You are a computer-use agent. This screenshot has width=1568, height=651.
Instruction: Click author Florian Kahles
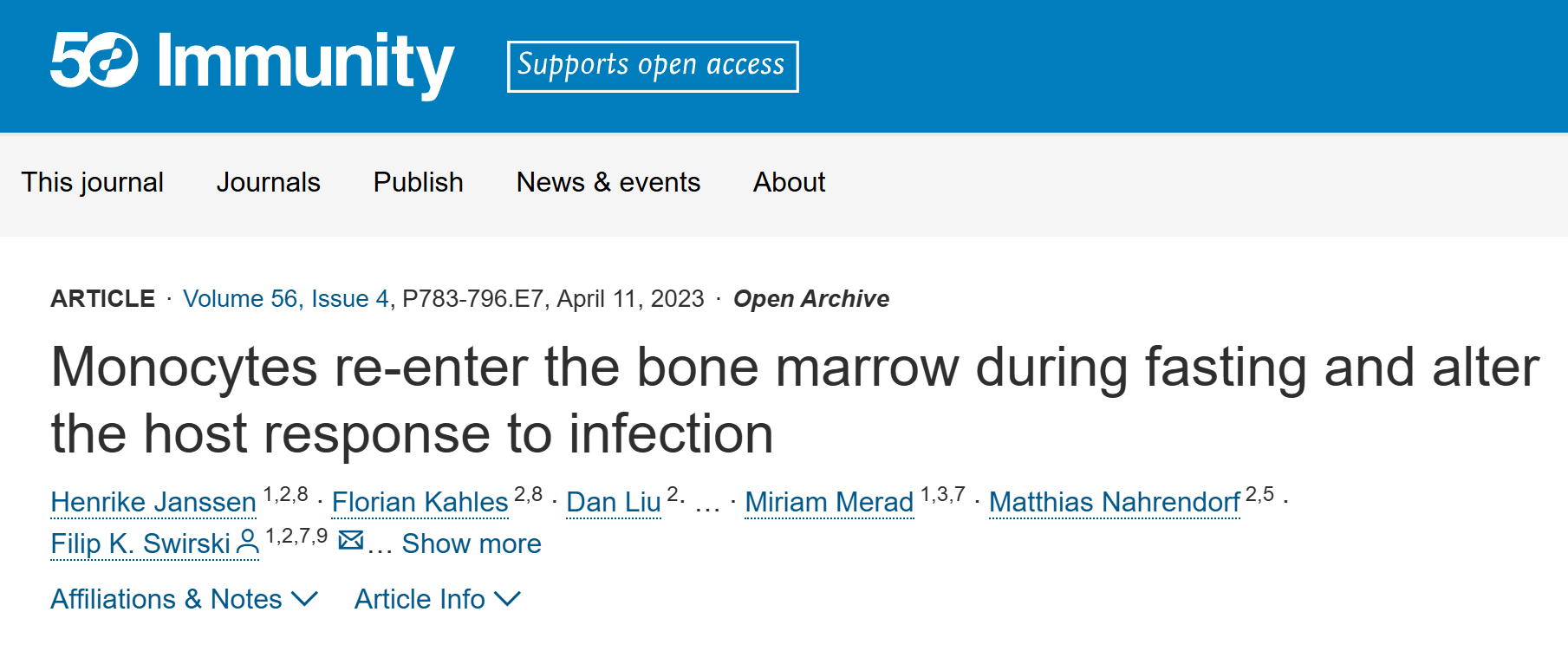tap(420, 502)
